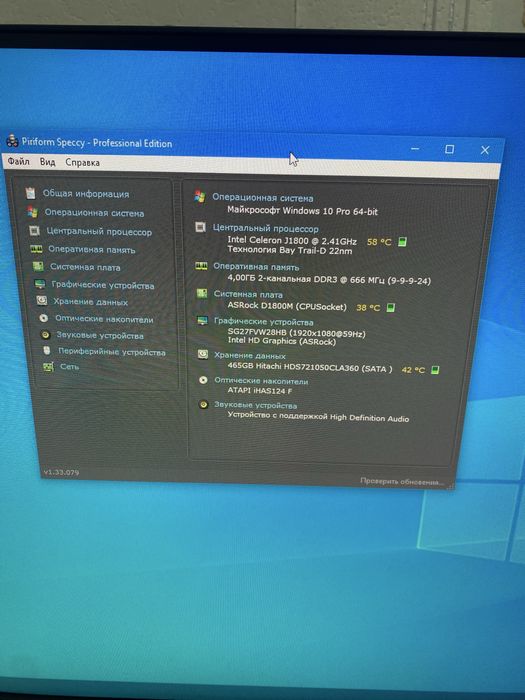This screenshot has width=525, height=700.
Task: Open the Системная плата heading link in the summary
Action: coord(248,294)
